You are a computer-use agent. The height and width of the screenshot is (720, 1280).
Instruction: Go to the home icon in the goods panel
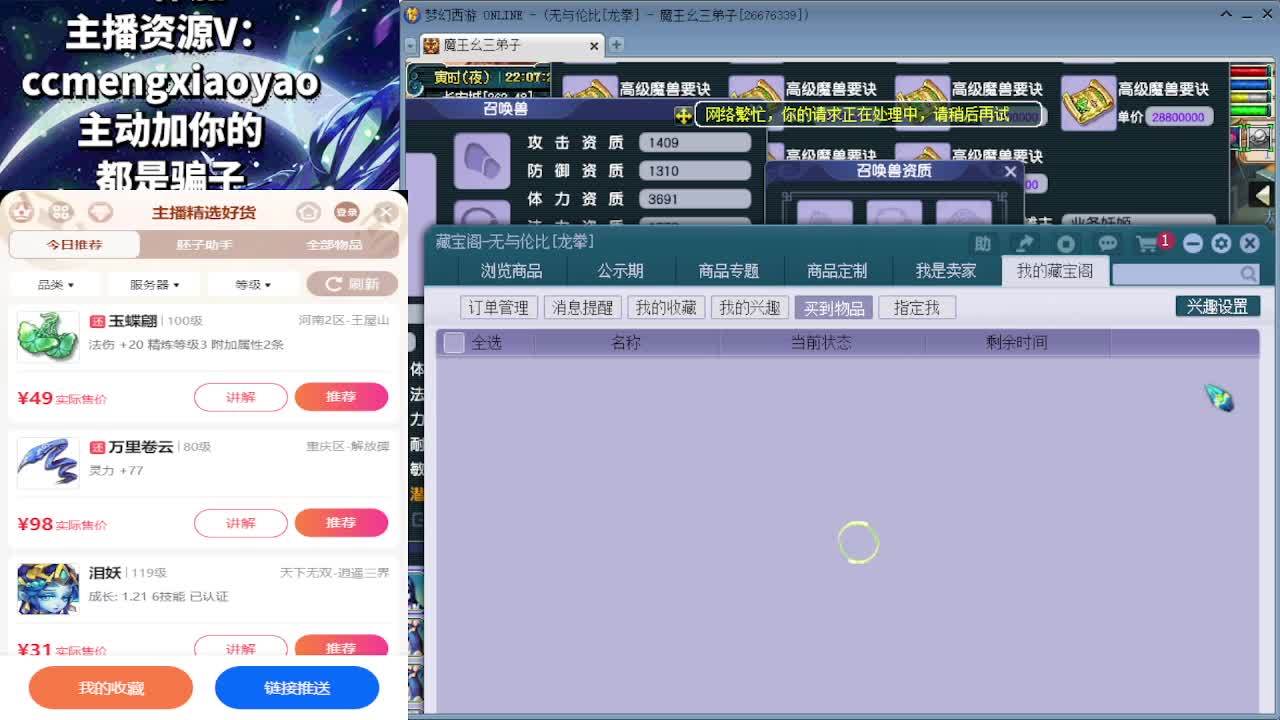point(309,212)
